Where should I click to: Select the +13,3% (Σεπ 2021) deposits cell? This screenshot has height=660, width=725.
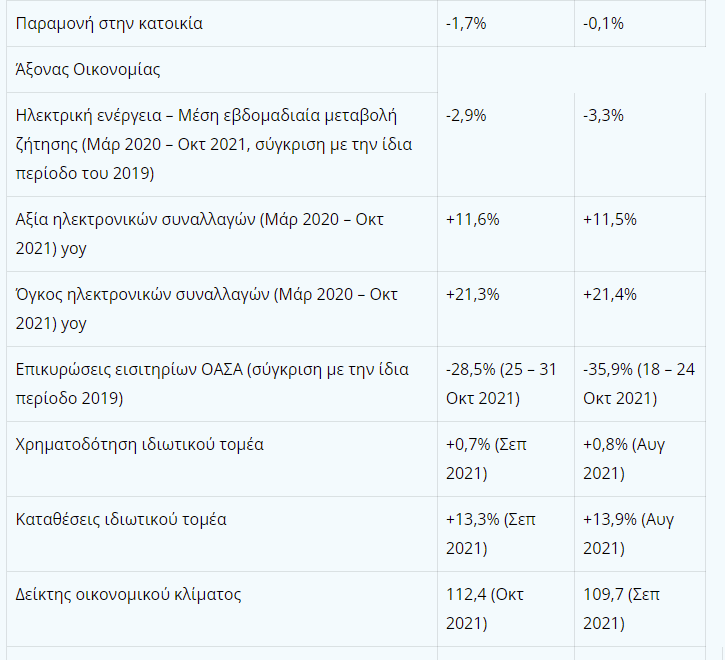pyautogui.click(x=493, y=533)
